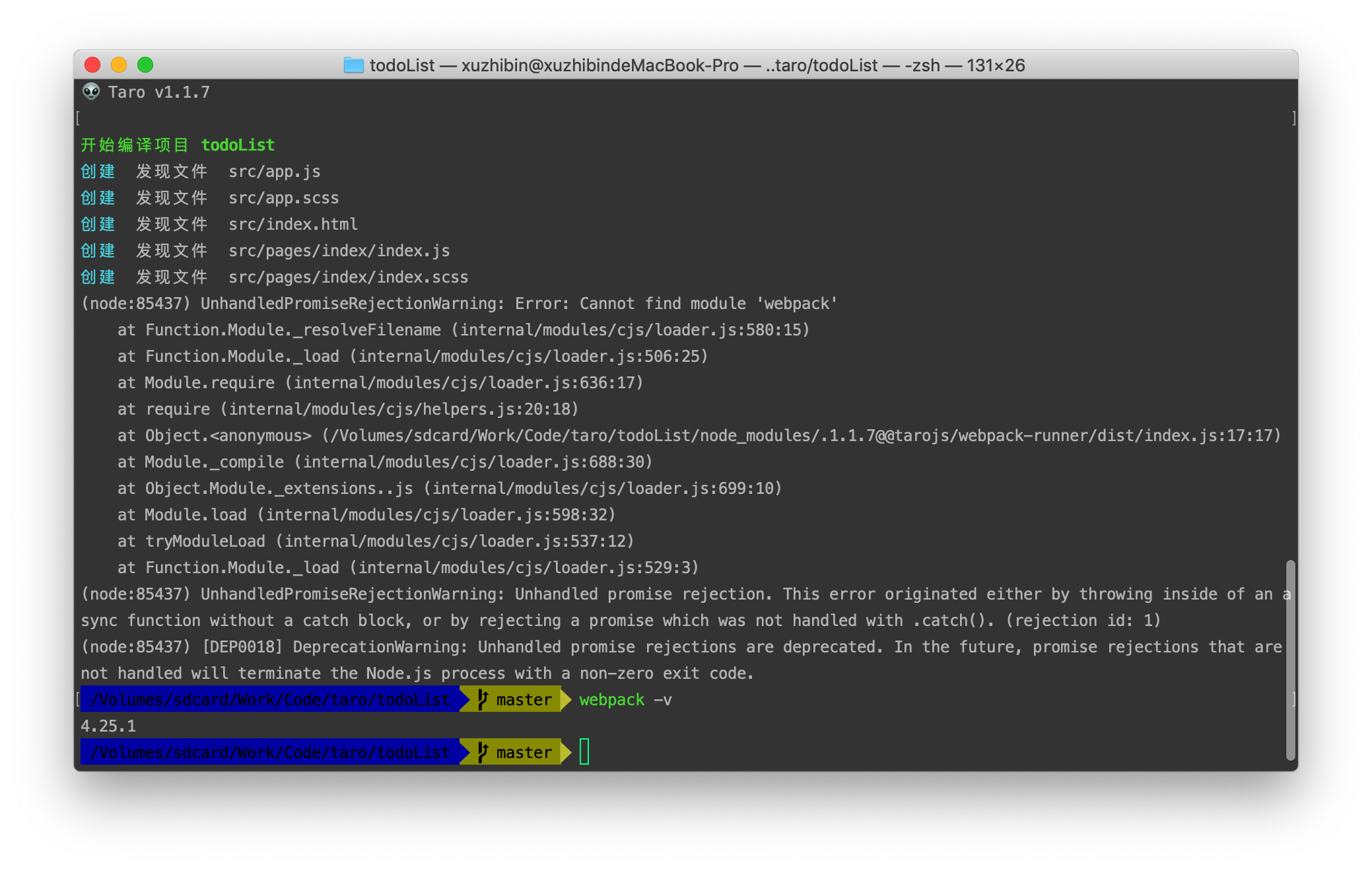Image resolution: width=1372 pixels, height=869 pixels.
Task: Click the 'src/app.scss' file path
Action: click(x=284, y=198)
